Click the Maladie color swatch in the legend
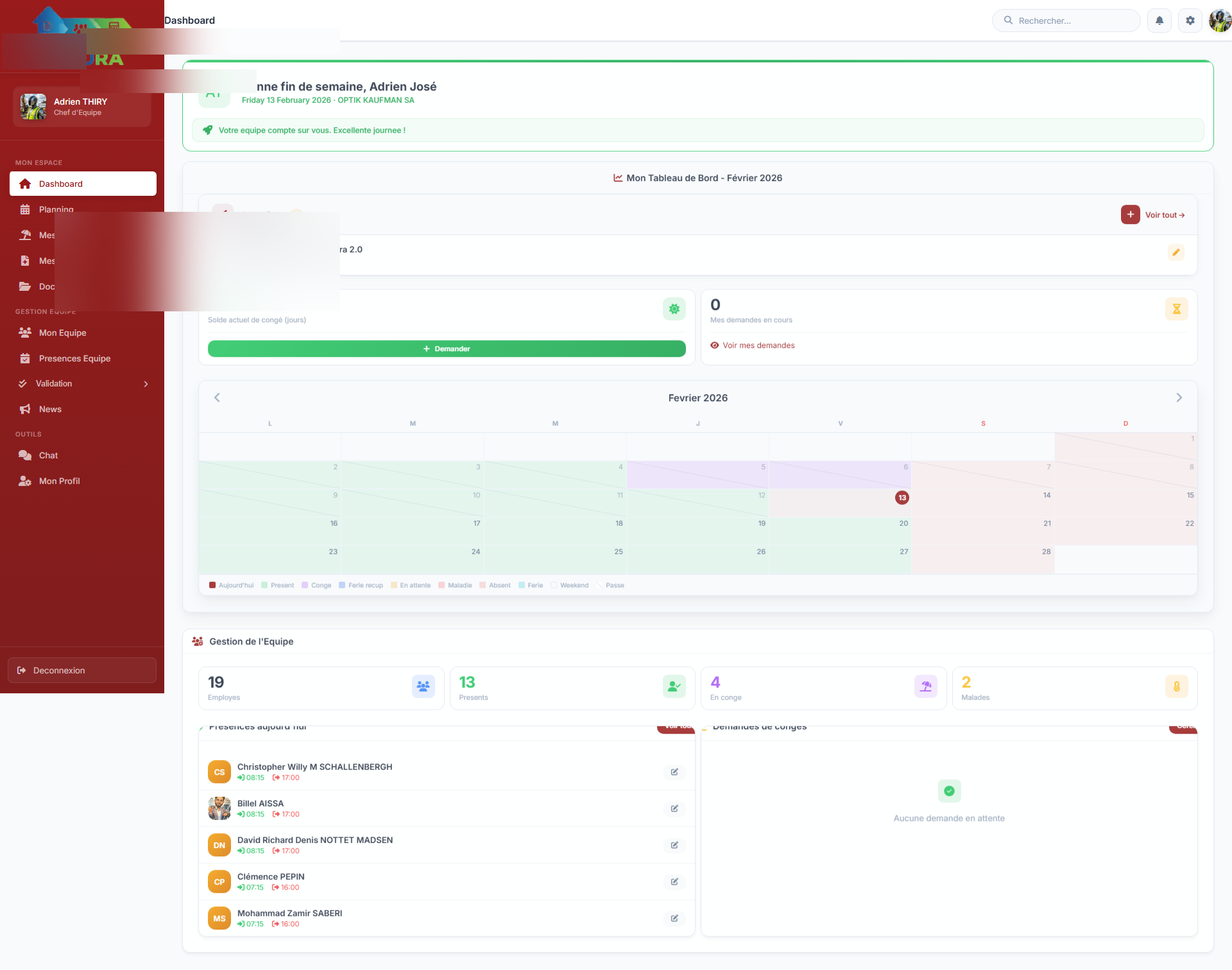The height and width of the screenshot is (970, 1232). (x=442, y=585)
